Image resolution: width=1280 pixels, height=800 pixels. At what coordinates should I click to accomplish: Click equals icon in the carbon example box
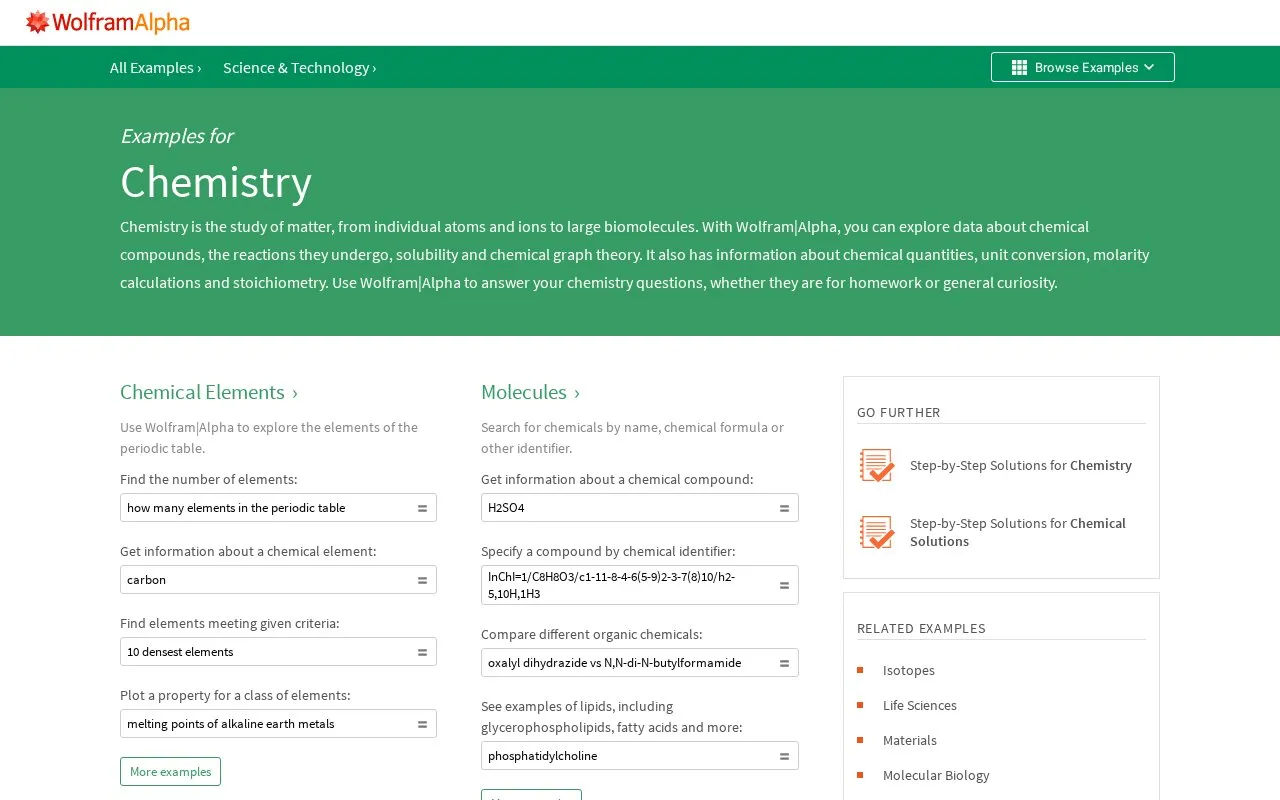[x=422, y=580]
